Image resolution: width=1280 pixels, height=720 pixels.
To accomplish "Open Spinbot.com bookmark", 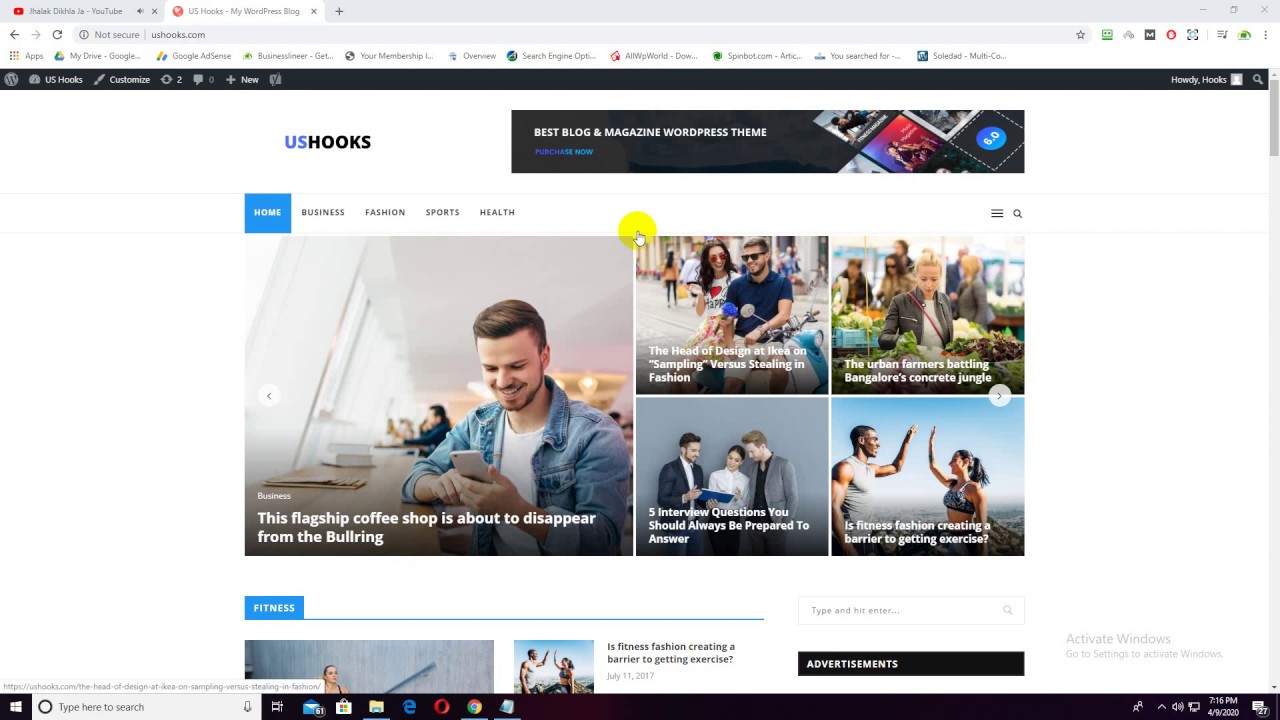I will click(x=758, y=56).
